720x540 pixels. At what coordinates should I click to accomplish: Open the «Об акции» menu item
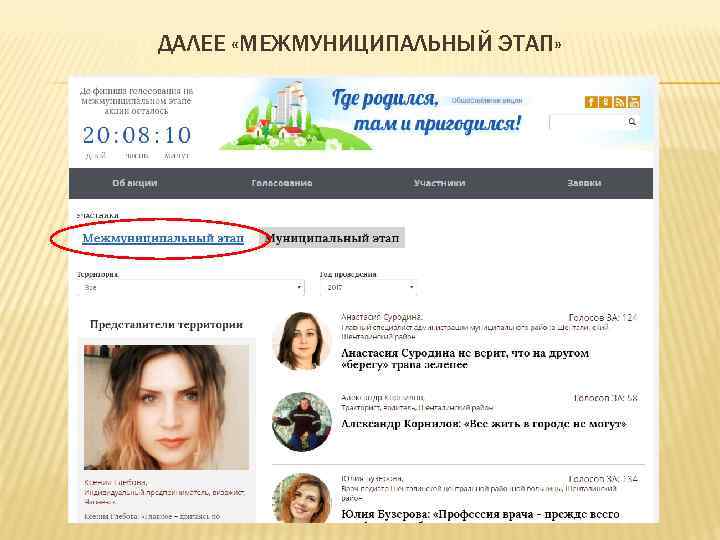tap(135, 183)
